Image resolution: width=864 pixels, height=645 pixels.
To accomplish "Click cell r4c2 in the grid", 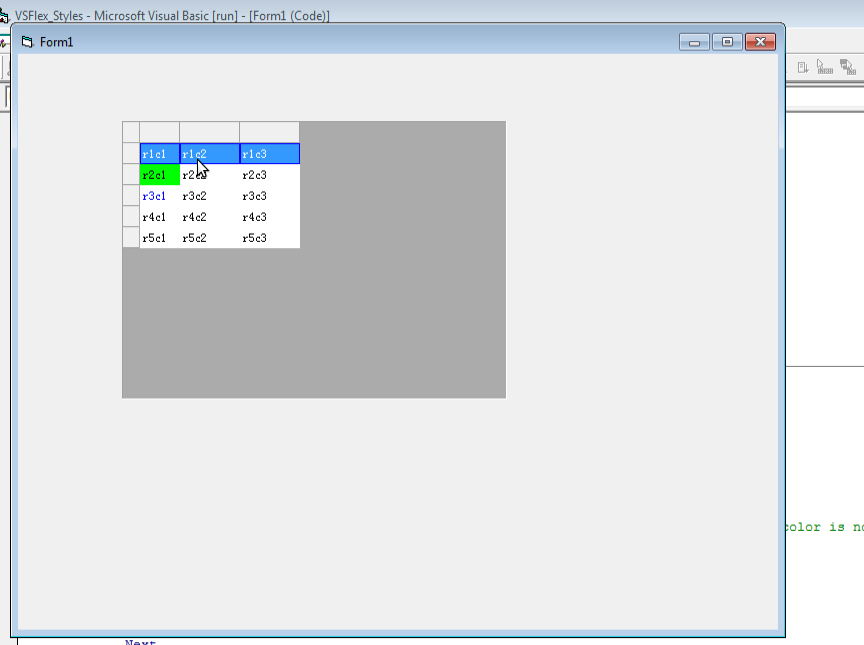I will coord(209,217).
